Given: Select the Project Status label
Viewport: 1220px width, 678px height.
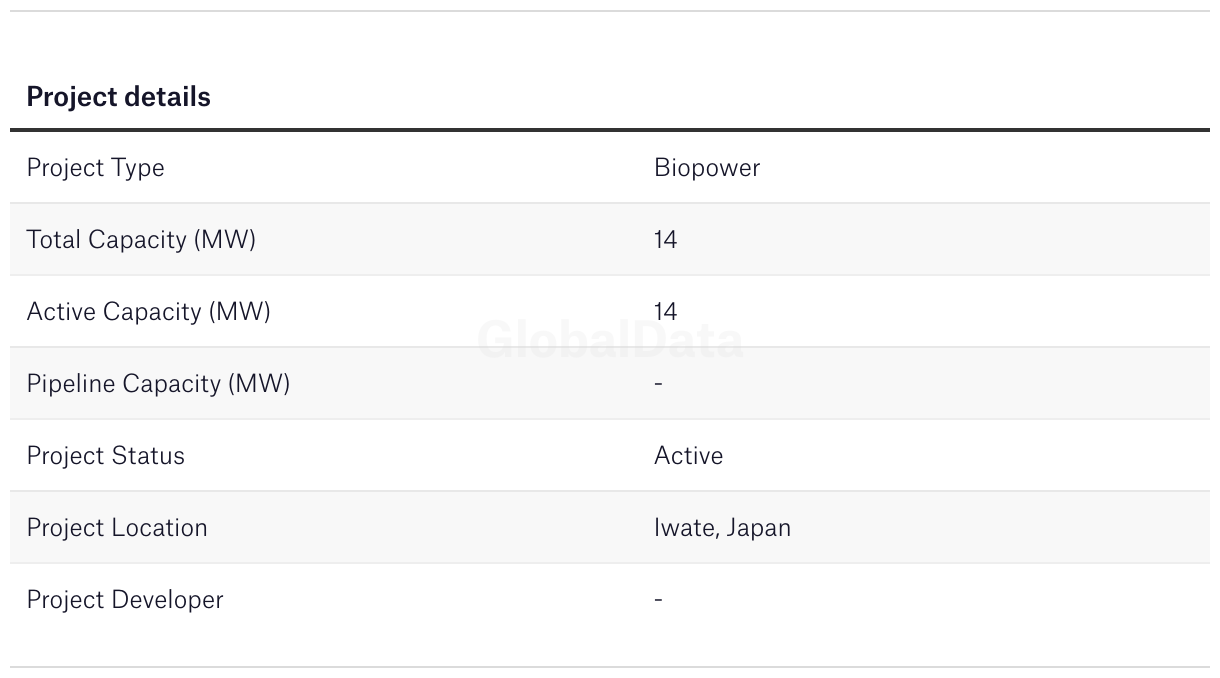Looking at the screenshot, I should pyautogui.click(x=105, y=456).
